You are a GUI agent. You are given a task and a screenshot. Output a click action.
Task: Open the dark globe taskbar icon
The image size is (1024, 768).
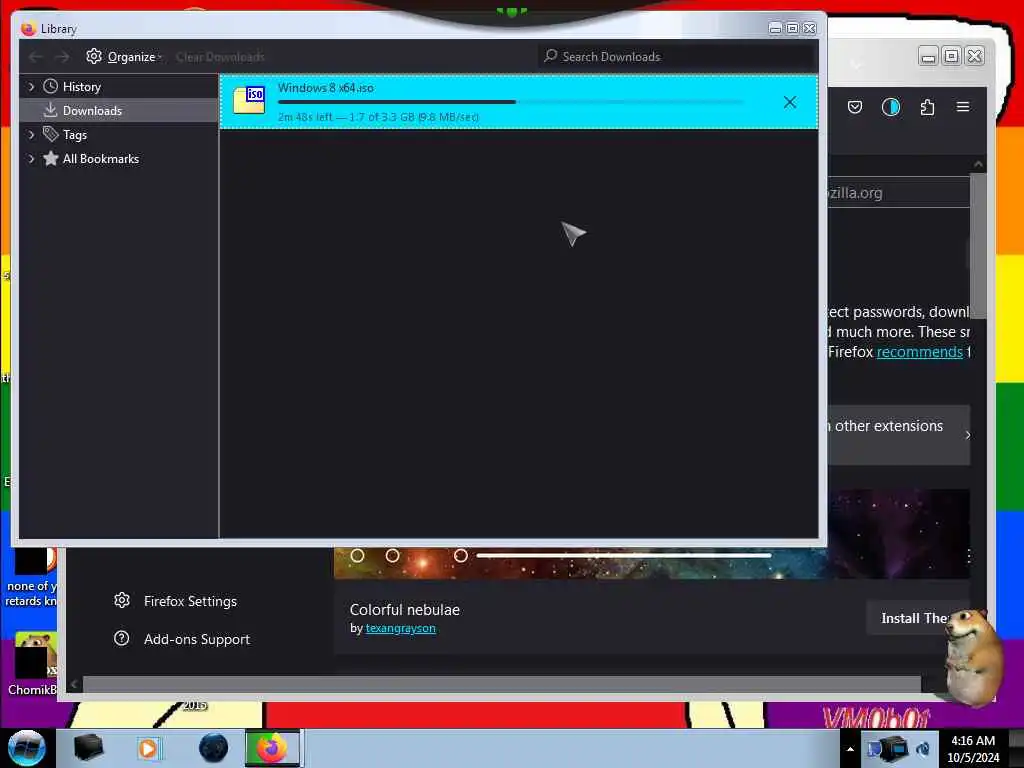[214, 748]
